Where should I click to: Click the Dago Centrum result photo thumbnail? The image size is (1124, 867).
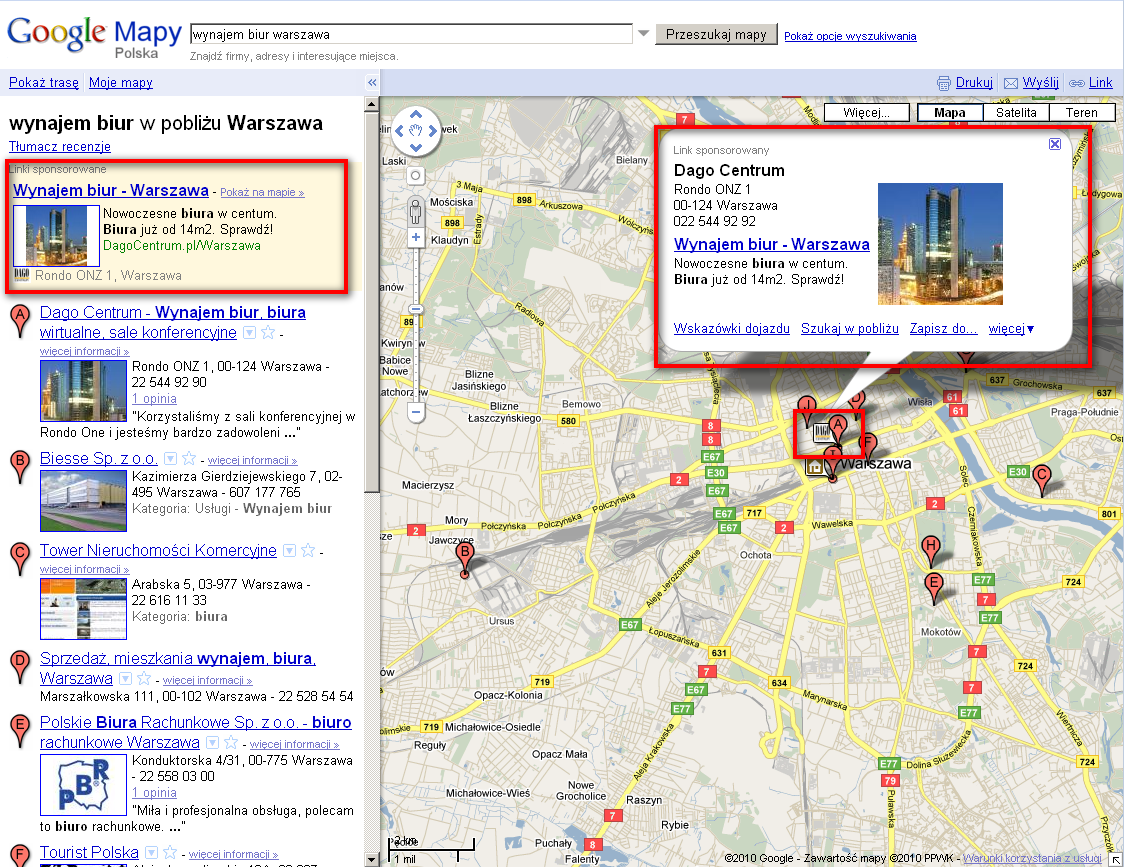83,391
